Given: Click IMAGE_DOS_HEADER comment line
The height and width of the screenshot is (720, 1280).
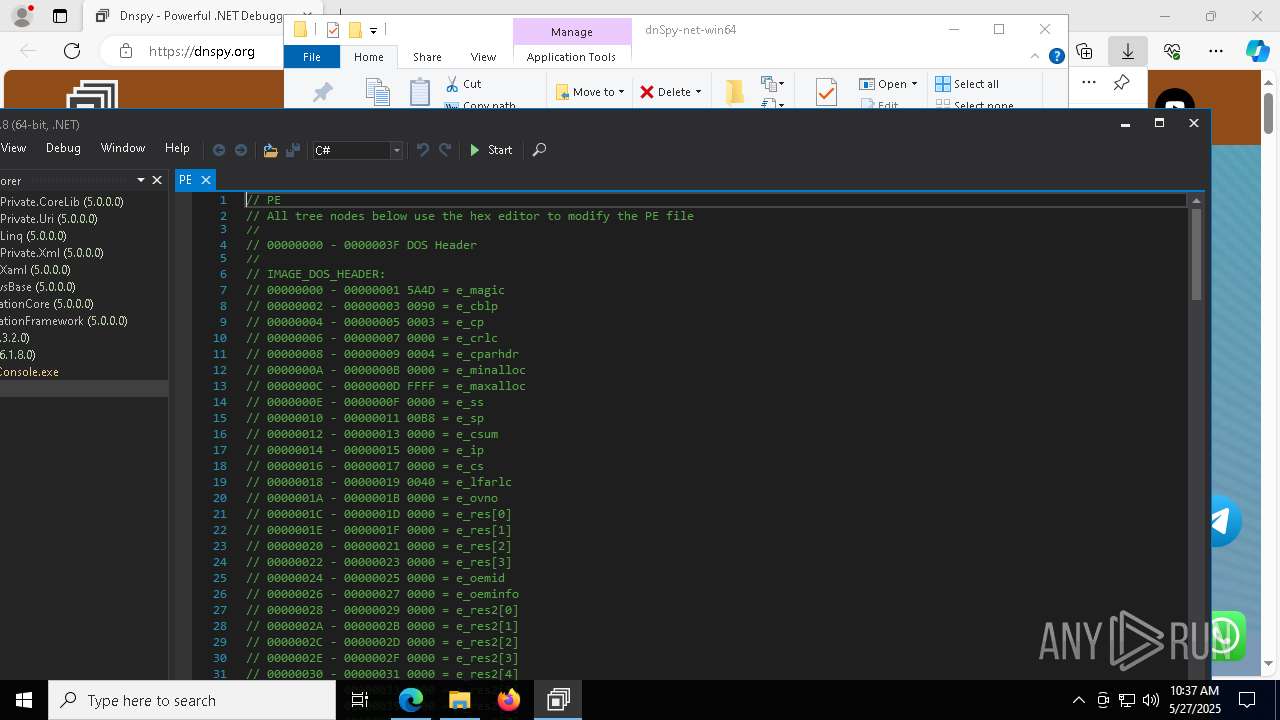Looking at the screenshot, I should click(x=315, y=274).
